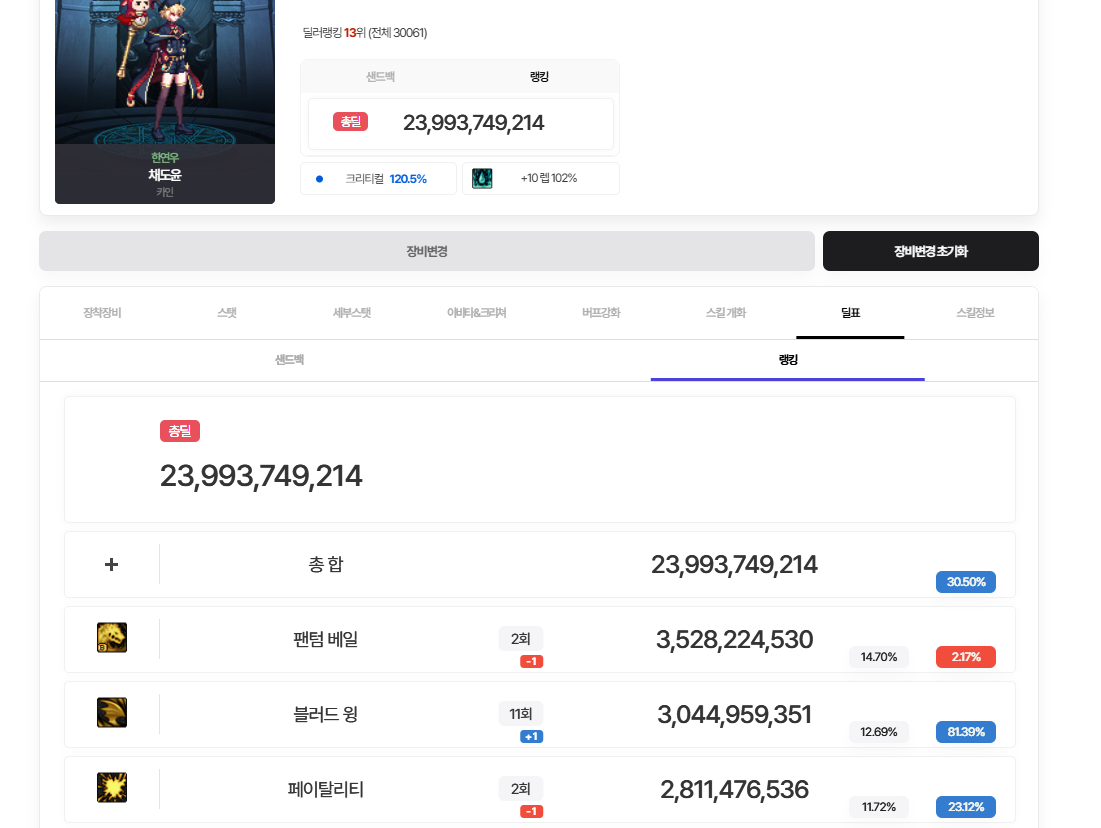Image resolution: width=1101 pixels, height=828 pixels.
Task: Click the 11.72% share for 페이탈리티
Action: pyautogui.click(x=878, y=807)
